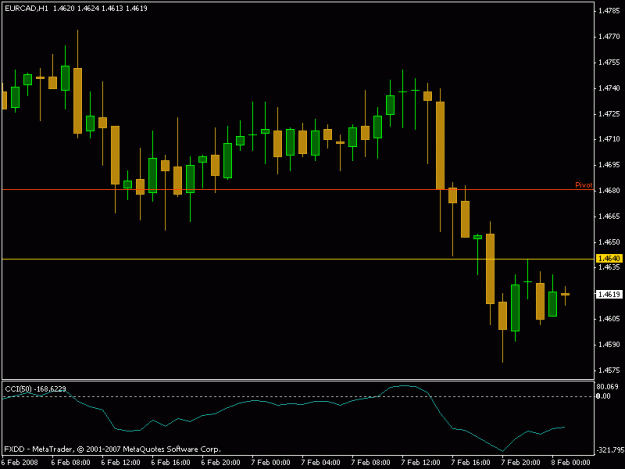Click the 6 Feb 16:00 time label

171,462
